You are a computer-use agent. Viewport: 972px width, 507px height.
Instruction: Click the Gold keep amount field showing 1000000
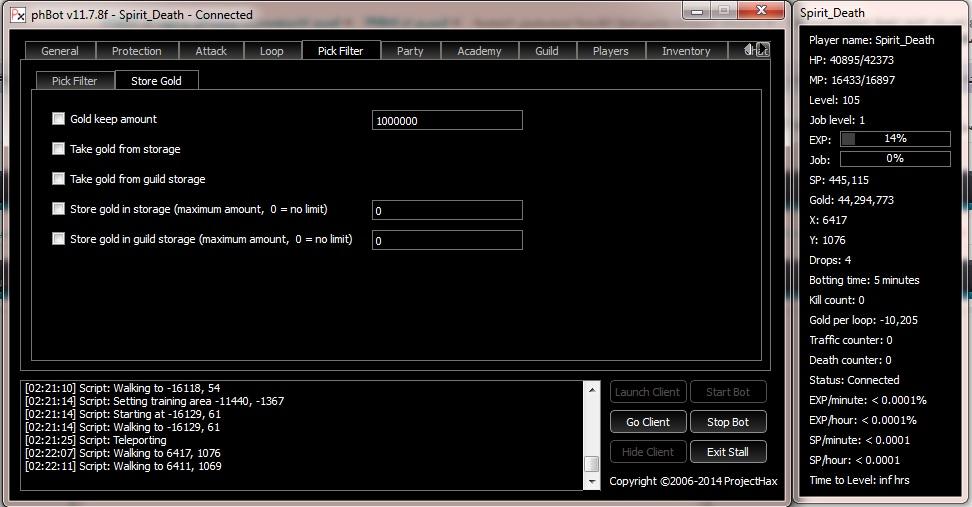447,120
